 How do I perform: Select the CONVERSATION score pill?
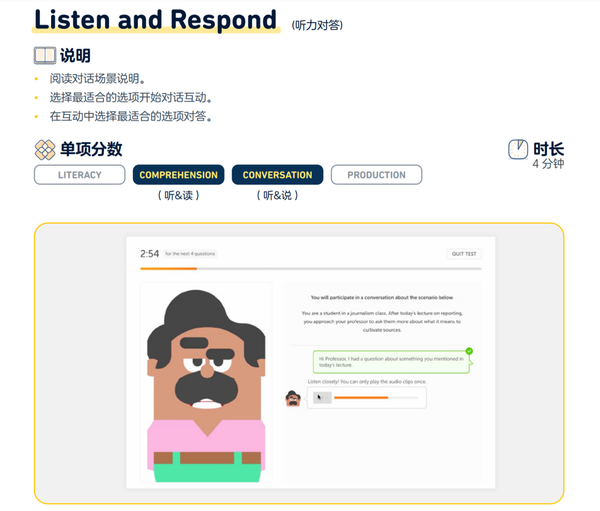(x=277, y=175)
